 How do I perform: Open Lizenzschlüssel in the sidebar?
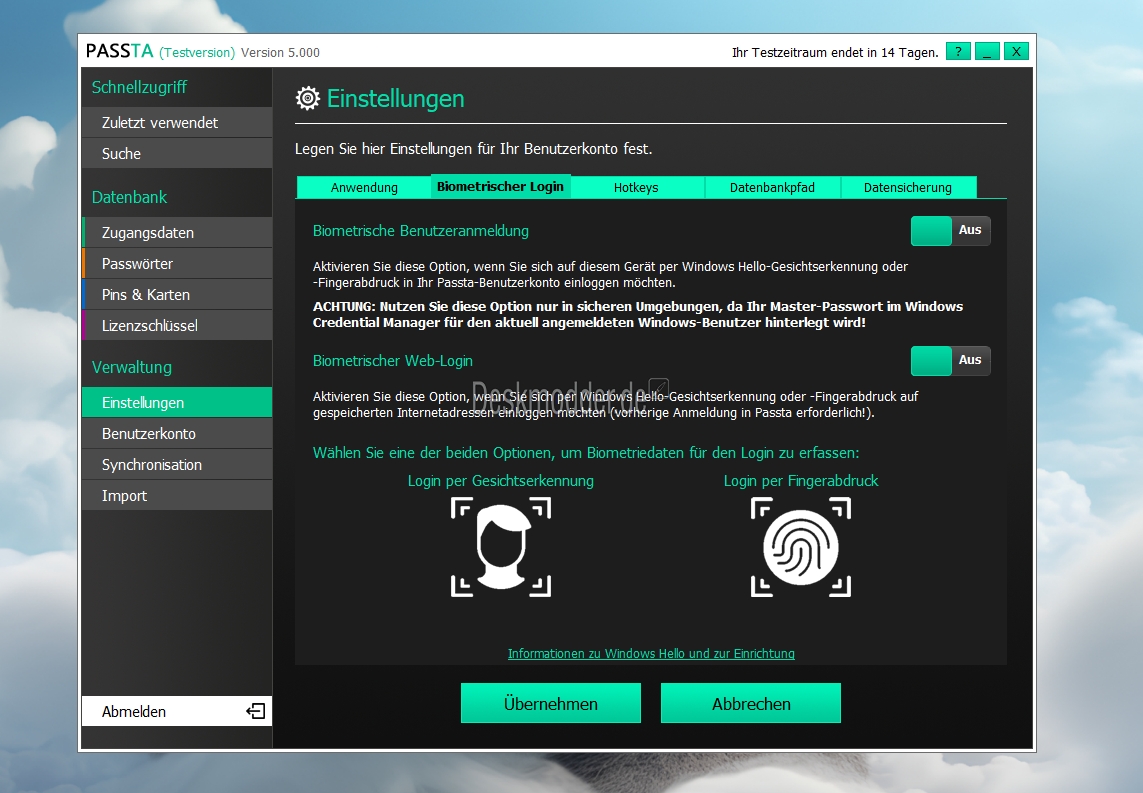[x=176, y=326]
